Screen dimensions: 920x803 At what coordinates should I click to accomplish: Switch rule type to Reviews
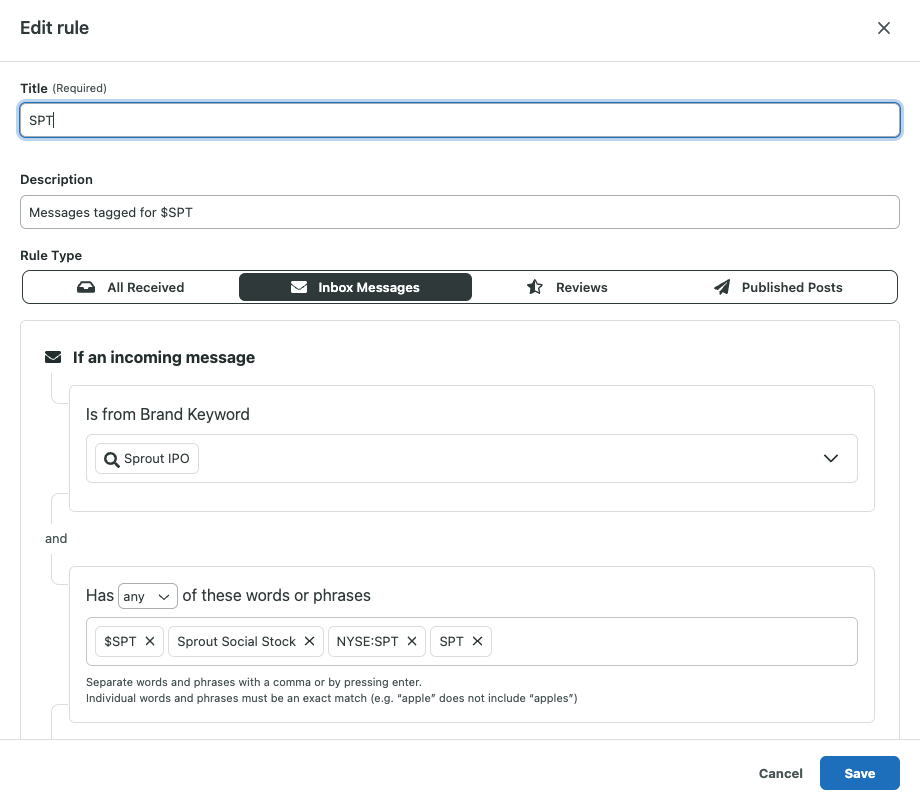coord(567,287)
